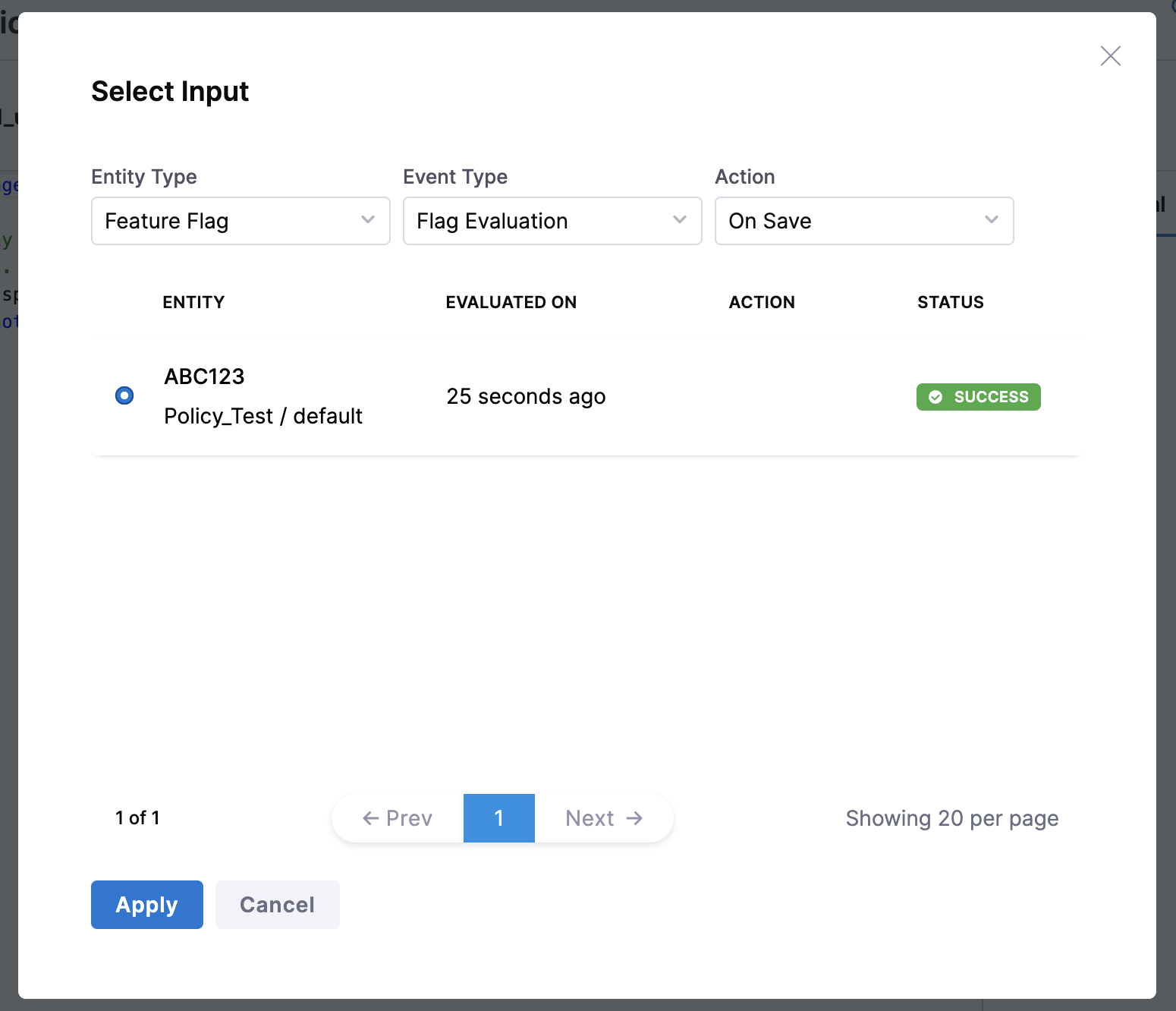Screen dimensions: 1176x1011
Task: Open the Entity Type dropdown
Action: [241, 221]
